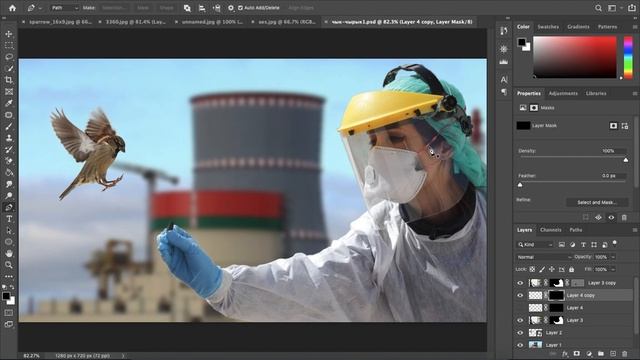The width and height of the screenshot is (640, 360).
Task: Open the Fill dropdown arrow
Action: [613, 269]
